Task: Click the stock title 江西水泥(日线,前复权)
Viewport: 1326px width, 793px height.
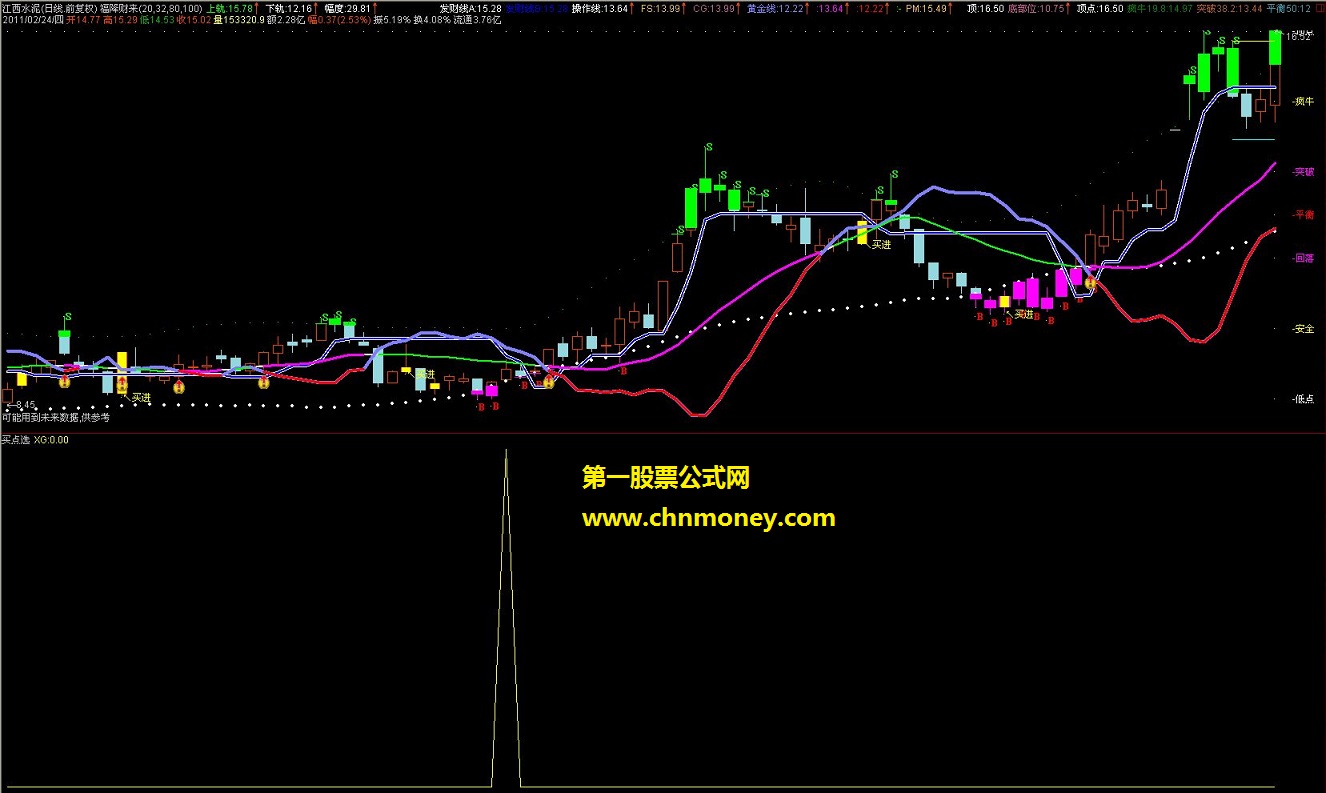Action: click(x=49, y=8)
